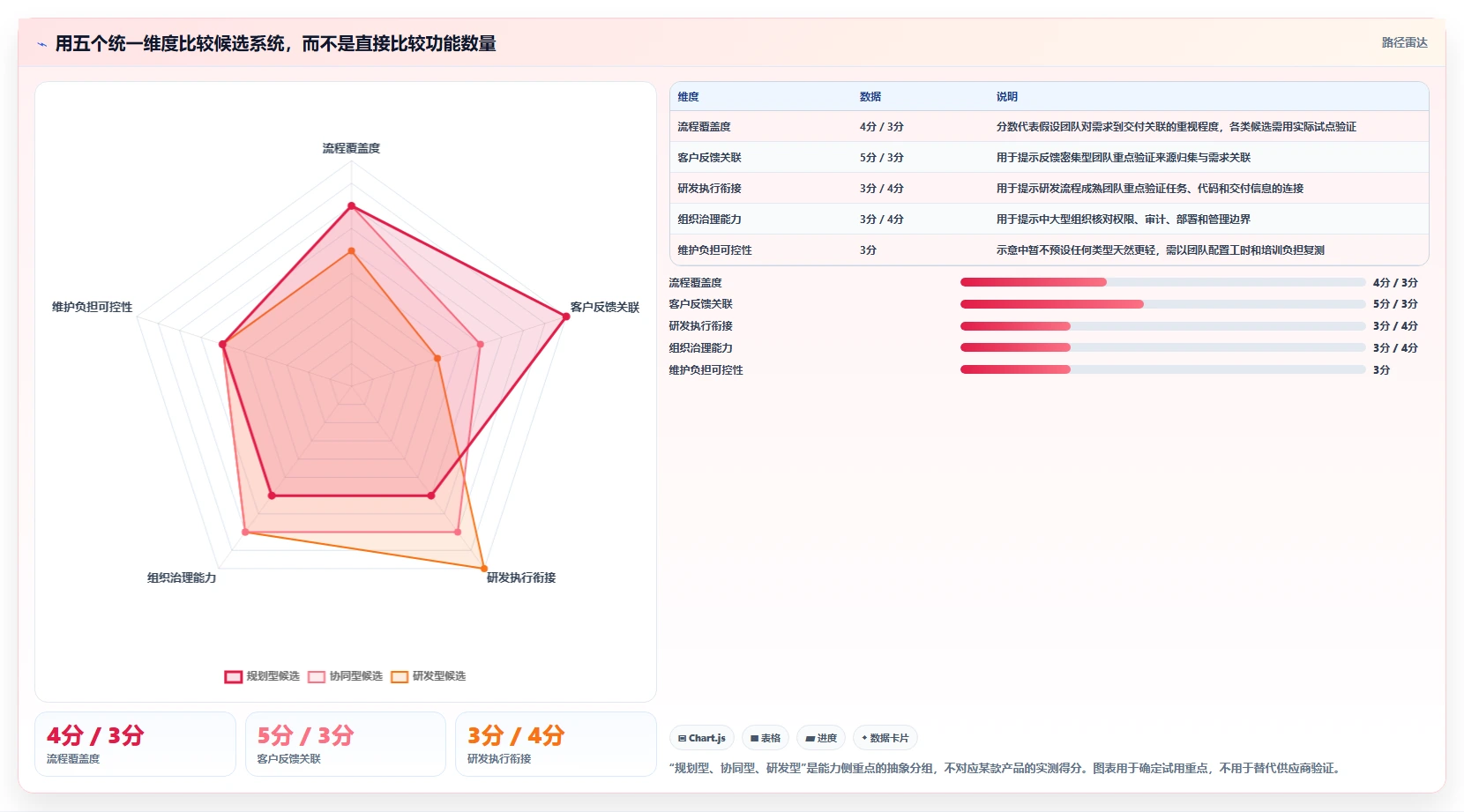Open the 5分 / 3分 客户反馈关联 card

[x=346, y=744]
